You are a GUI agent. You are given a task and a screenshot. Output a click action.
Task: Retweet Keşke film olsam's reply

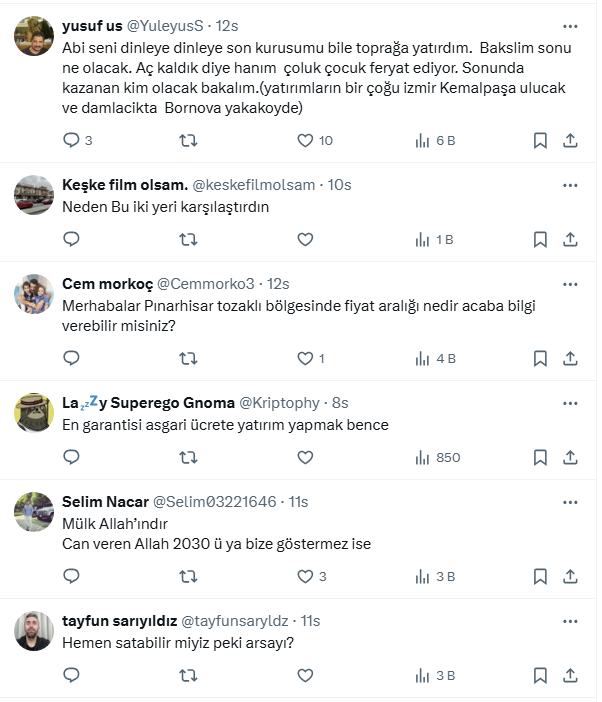coord(187,240)
